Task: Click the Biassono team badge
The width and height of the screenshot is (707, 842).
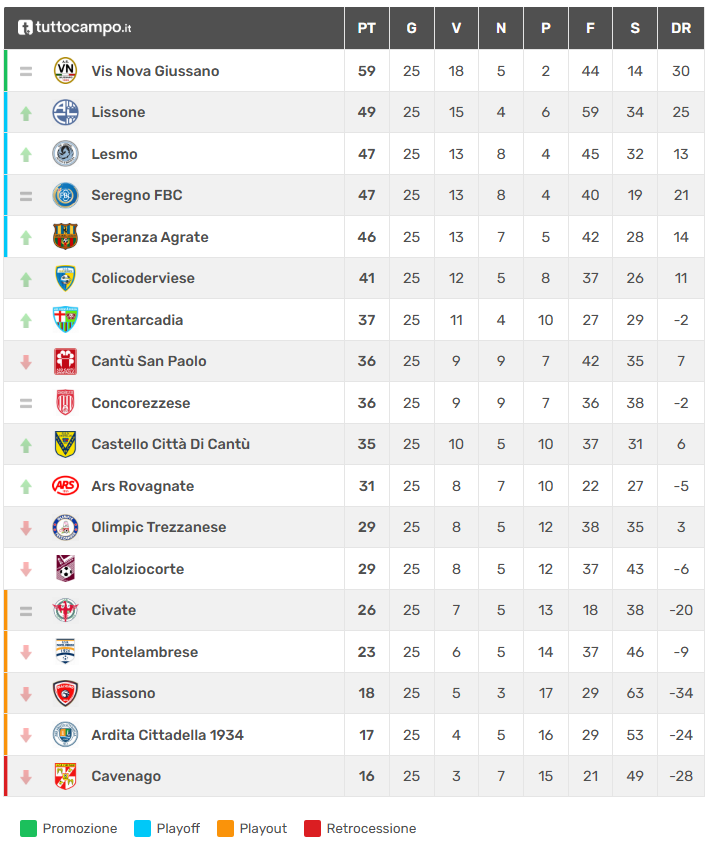Action: click(x=65, y=693)
